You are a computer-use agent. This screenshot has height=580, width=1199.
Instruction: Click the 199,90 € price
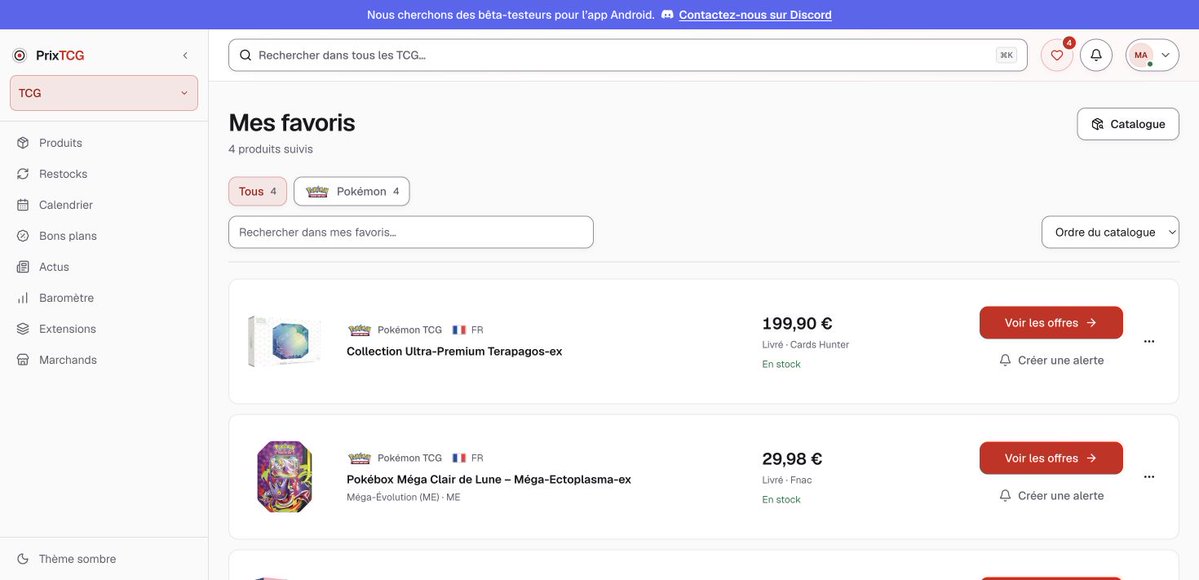coord(797,324)
